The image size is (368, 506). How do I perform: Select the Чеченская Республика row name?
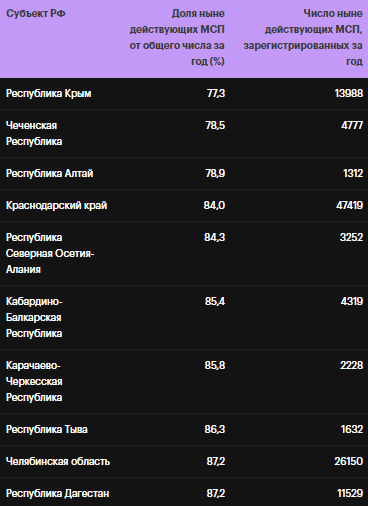(x=34, y=133)
